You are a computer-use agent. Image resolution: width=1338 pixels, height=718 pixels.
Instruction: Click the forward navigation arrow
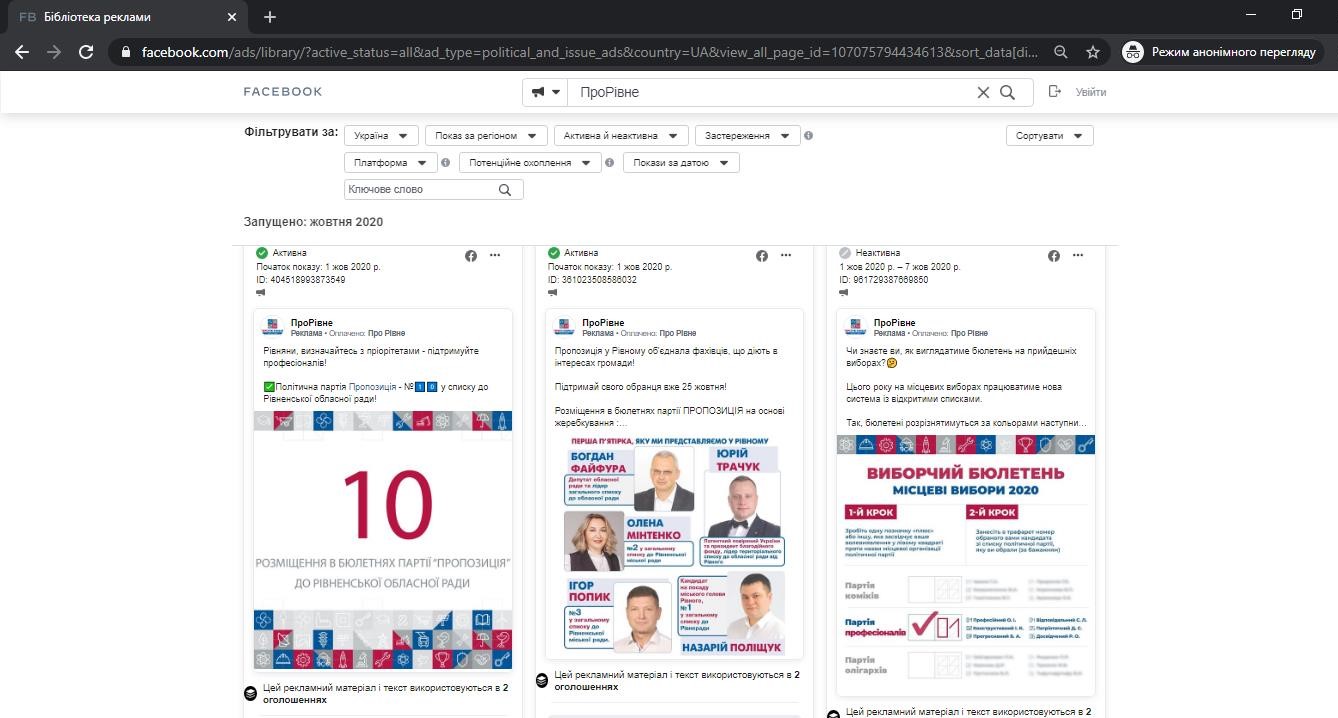tap(54, 52)
